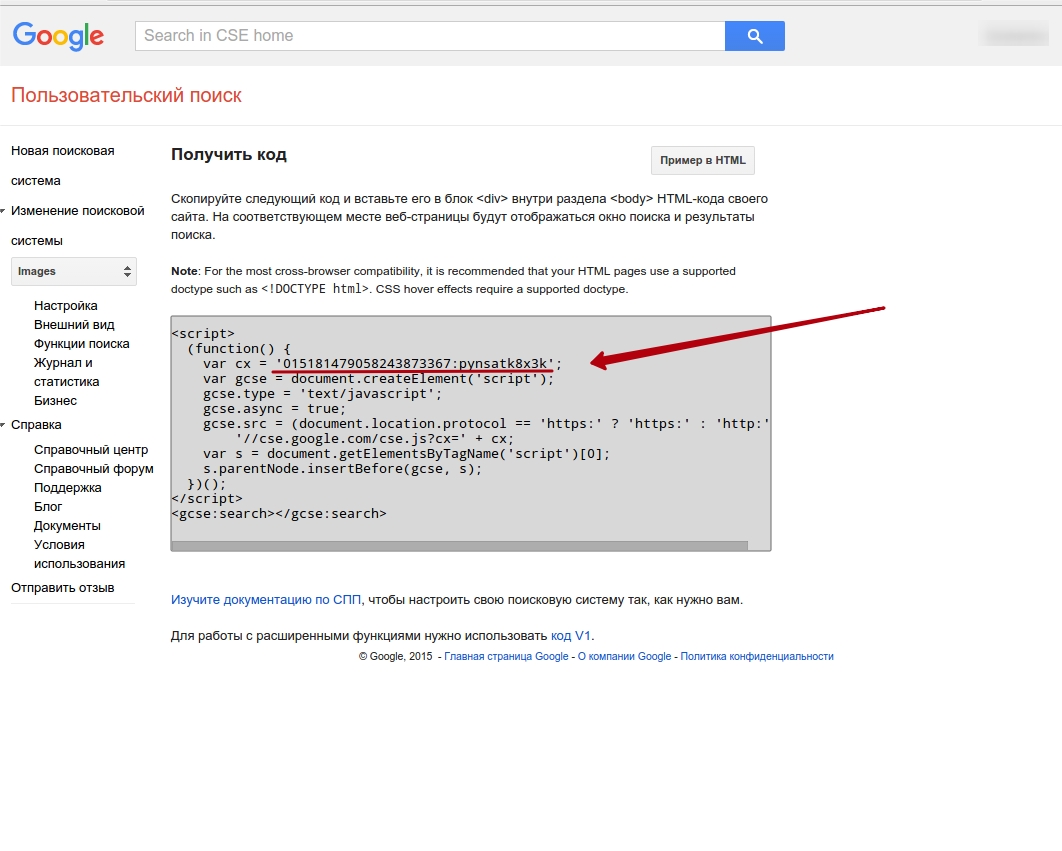Click the cx value string in code
1062x851 pixels.
pos(415,364)
